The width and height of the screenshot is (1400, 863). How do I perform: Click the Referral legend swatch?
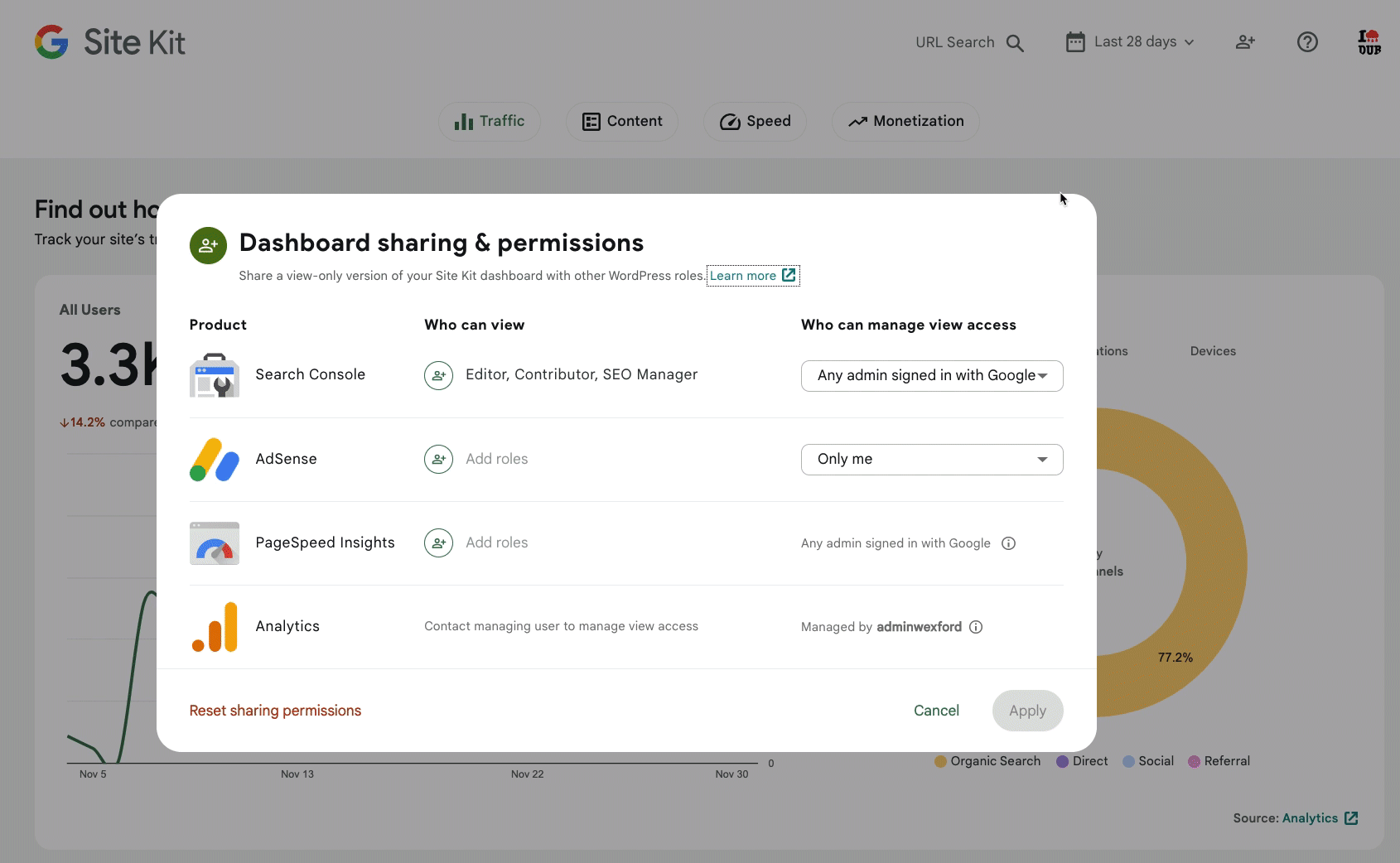pyautogui.click(x=1194, y=762)
